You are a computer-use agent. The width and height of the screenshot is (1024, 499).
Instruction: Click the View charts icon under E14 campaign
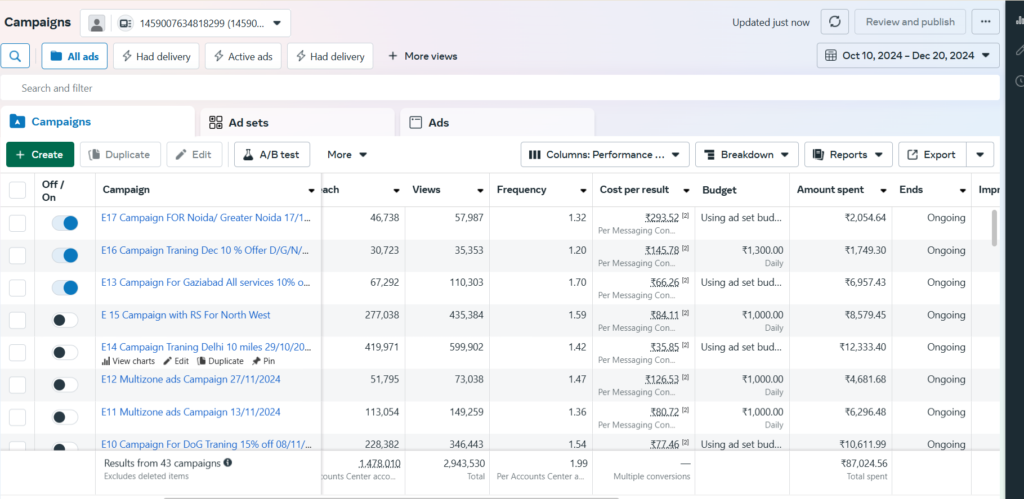pyautogui.click(x=107, y=361)
